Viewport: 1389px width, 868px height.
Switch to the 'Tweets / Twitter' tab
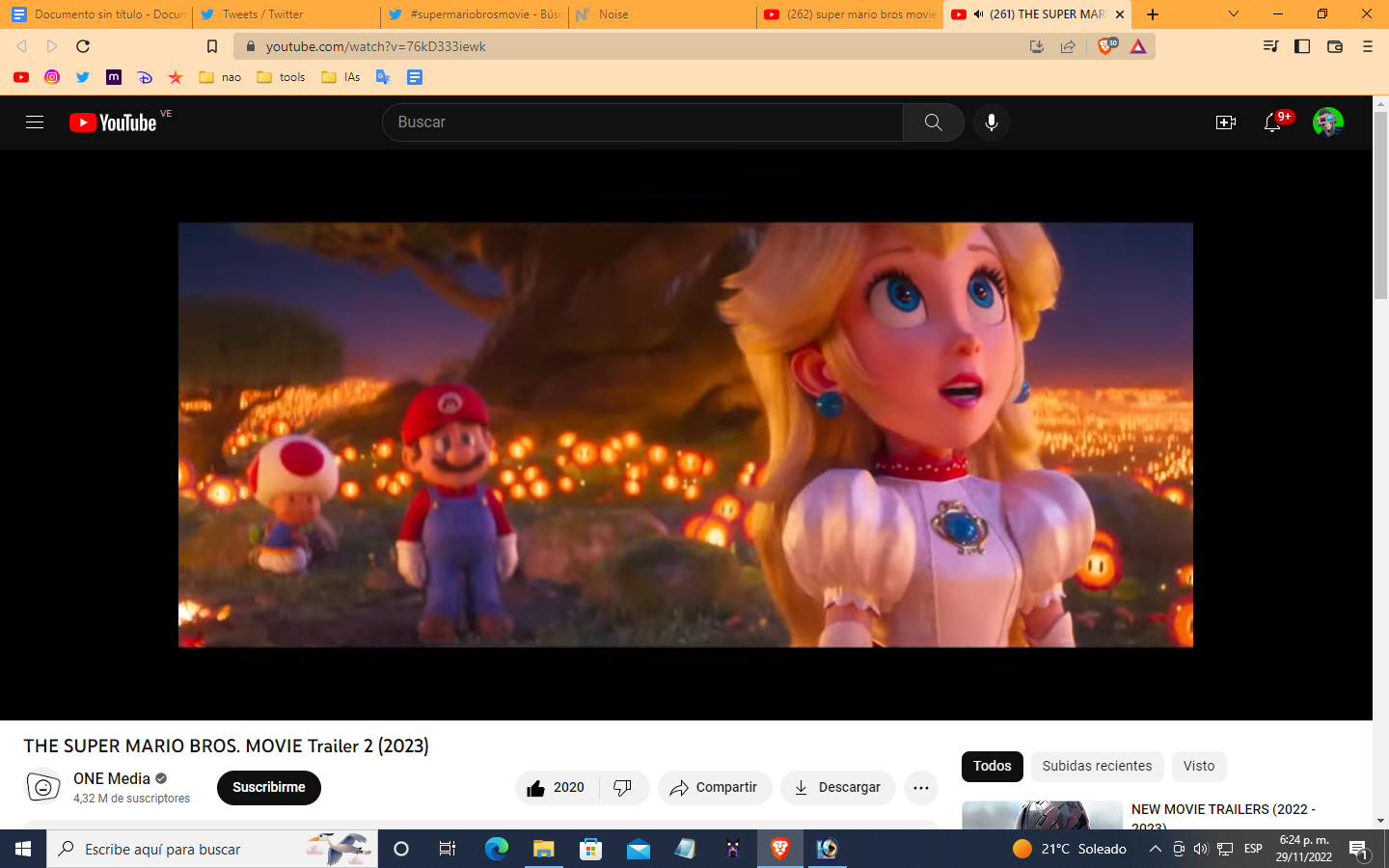286,14
